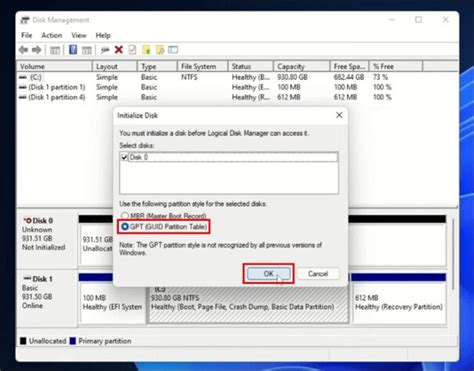
Task: Open the View menu
Action: point(79,35)
